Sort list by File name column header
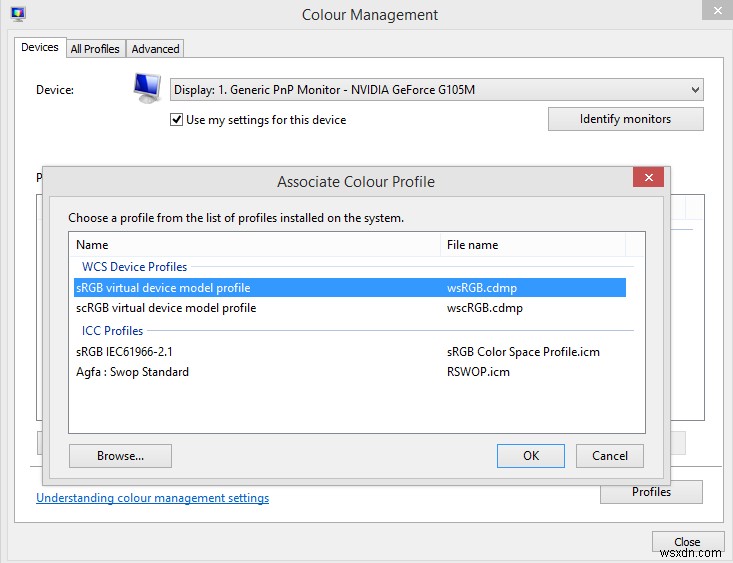Screen dimensions: 733x563 [x=532, y=244]
